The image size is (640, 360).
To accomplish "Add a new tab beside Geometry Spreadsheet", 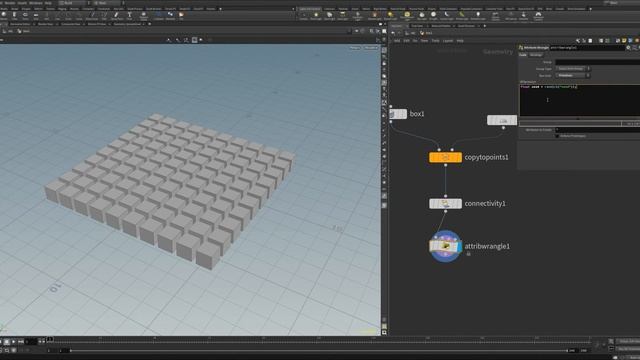I will [149, 24].
